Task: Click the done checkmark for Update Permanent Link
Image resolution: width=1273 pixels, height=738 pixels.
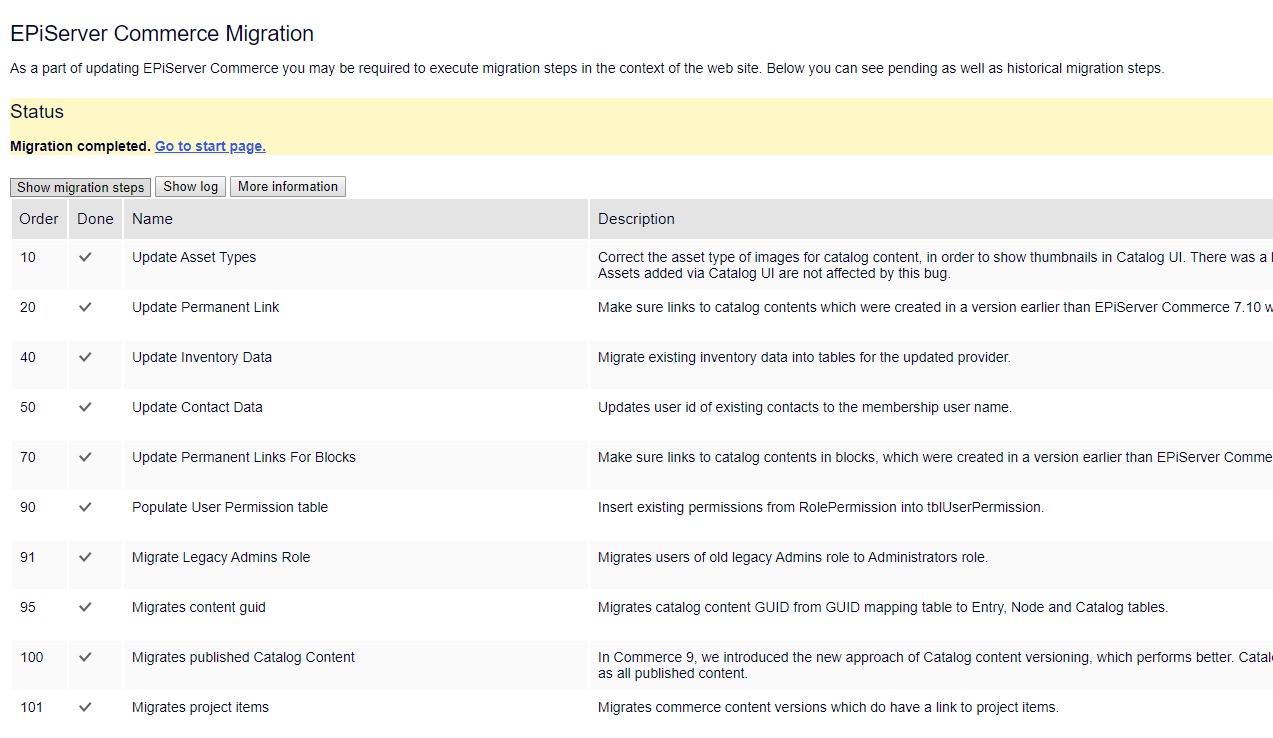Action: click(85, 307)
